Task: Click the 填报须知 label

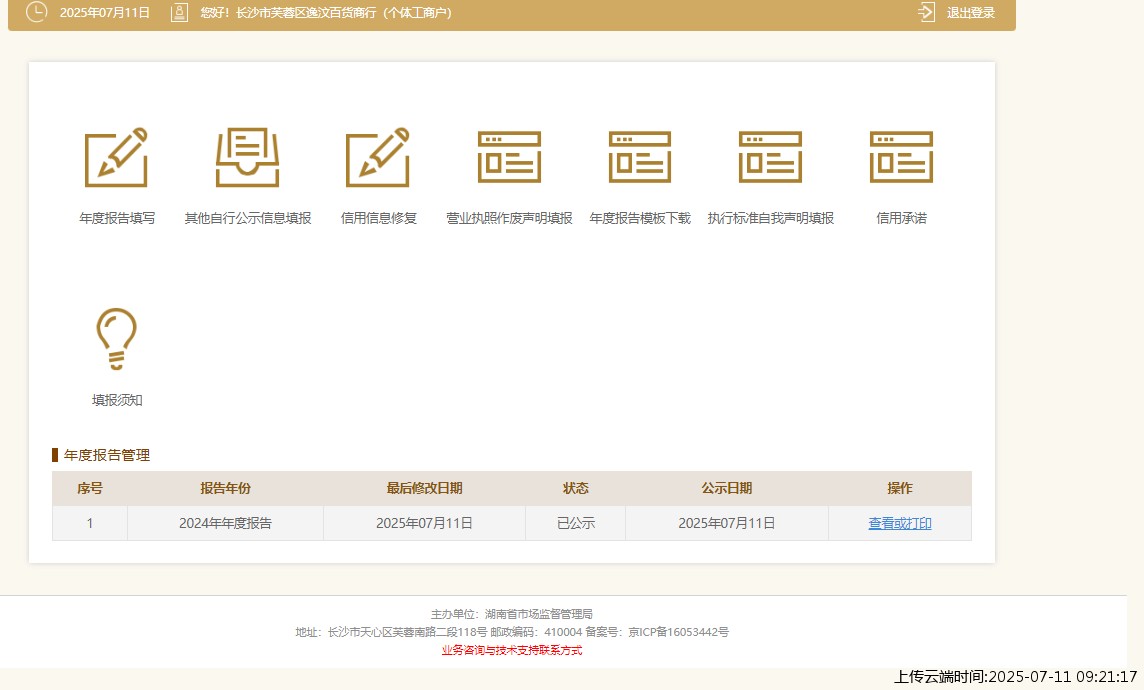Action: click(117, 400)
